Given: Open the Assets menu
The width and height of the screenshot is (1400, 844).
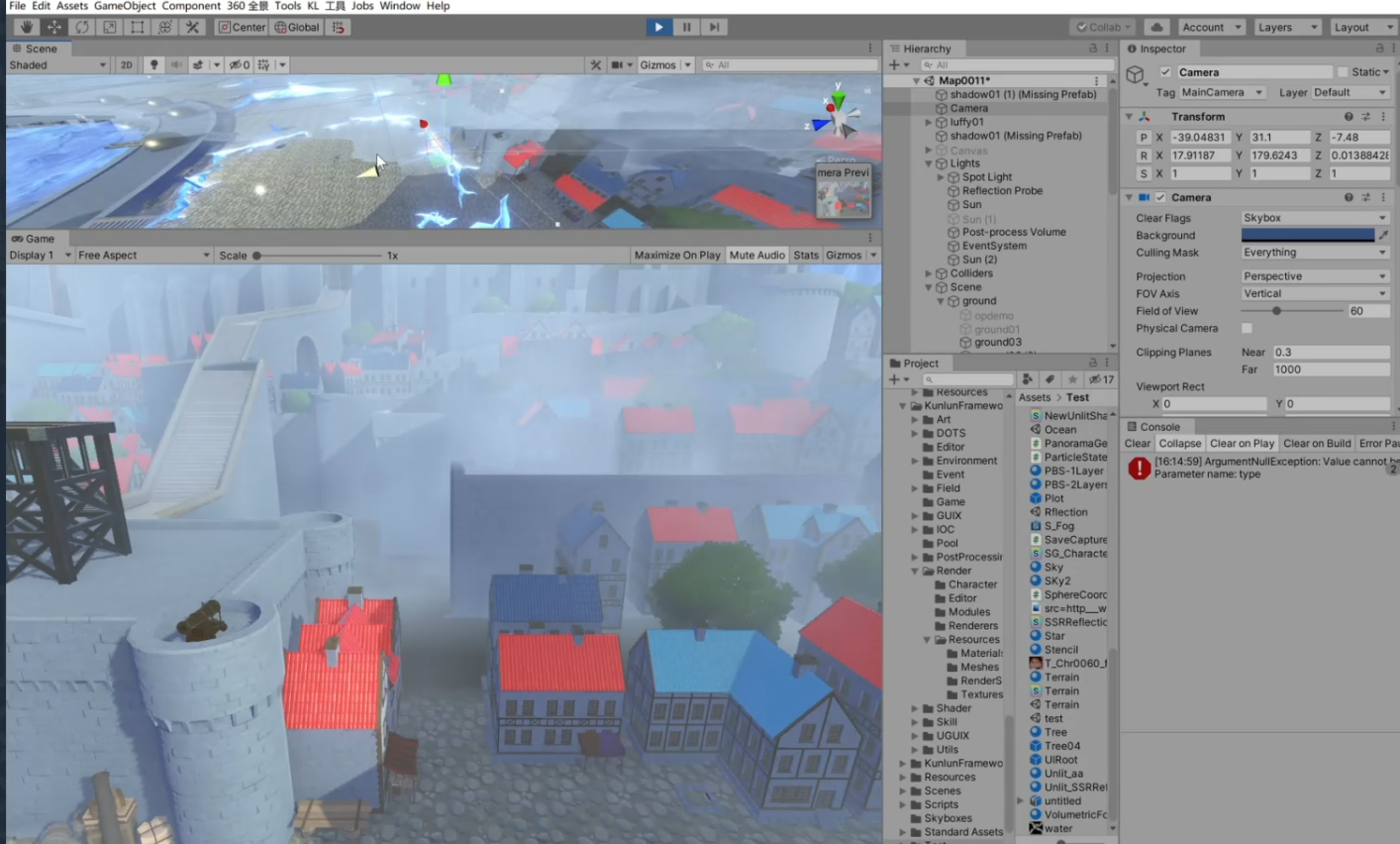Looking at the screenshot, I should (71, 6).
